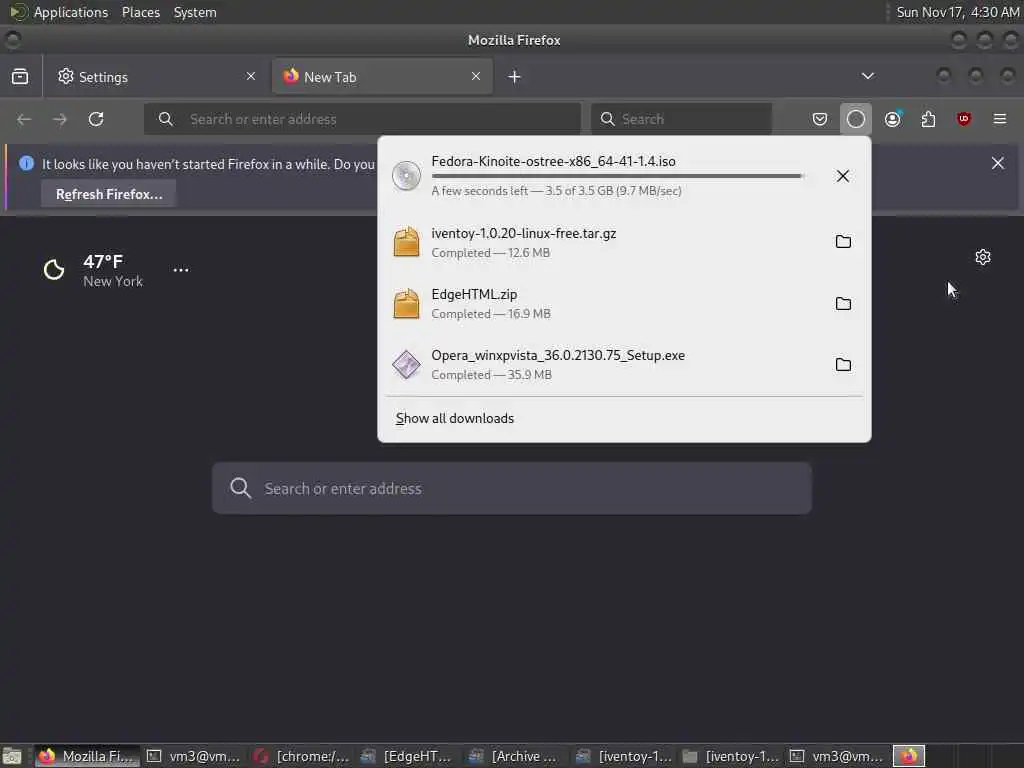Screen dimensions: 1024x768
Task: Expand the list all tabs chevron
Action: coord(867,76)
